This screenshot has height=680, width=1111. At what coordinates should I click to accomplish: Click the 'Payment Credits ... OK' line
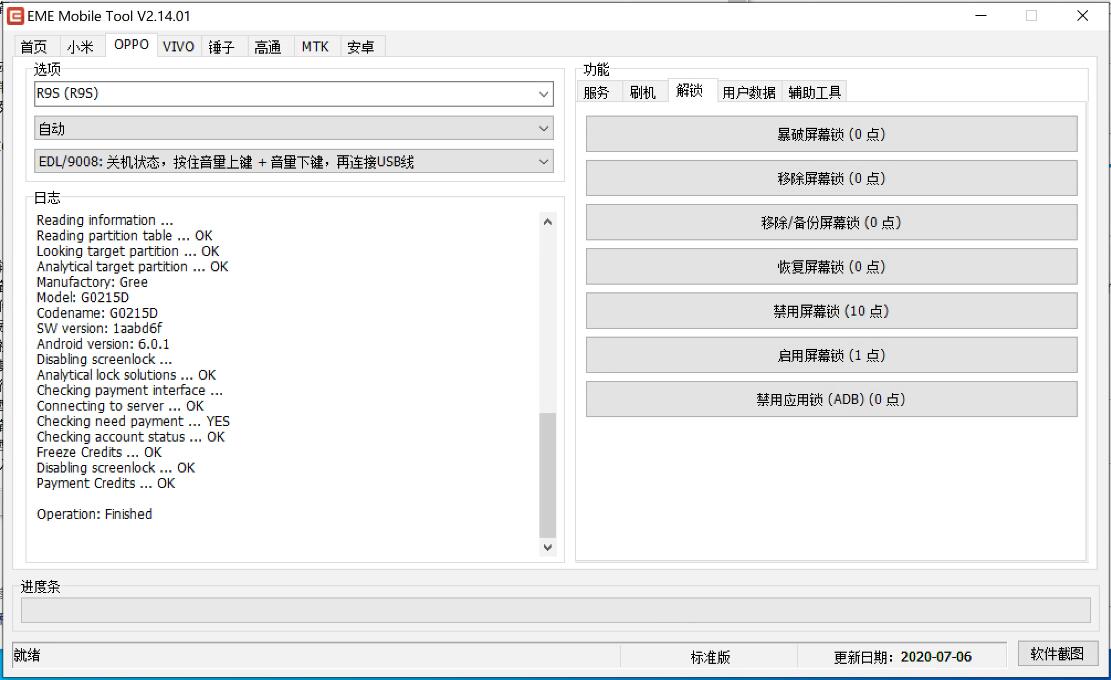(106, 483)
